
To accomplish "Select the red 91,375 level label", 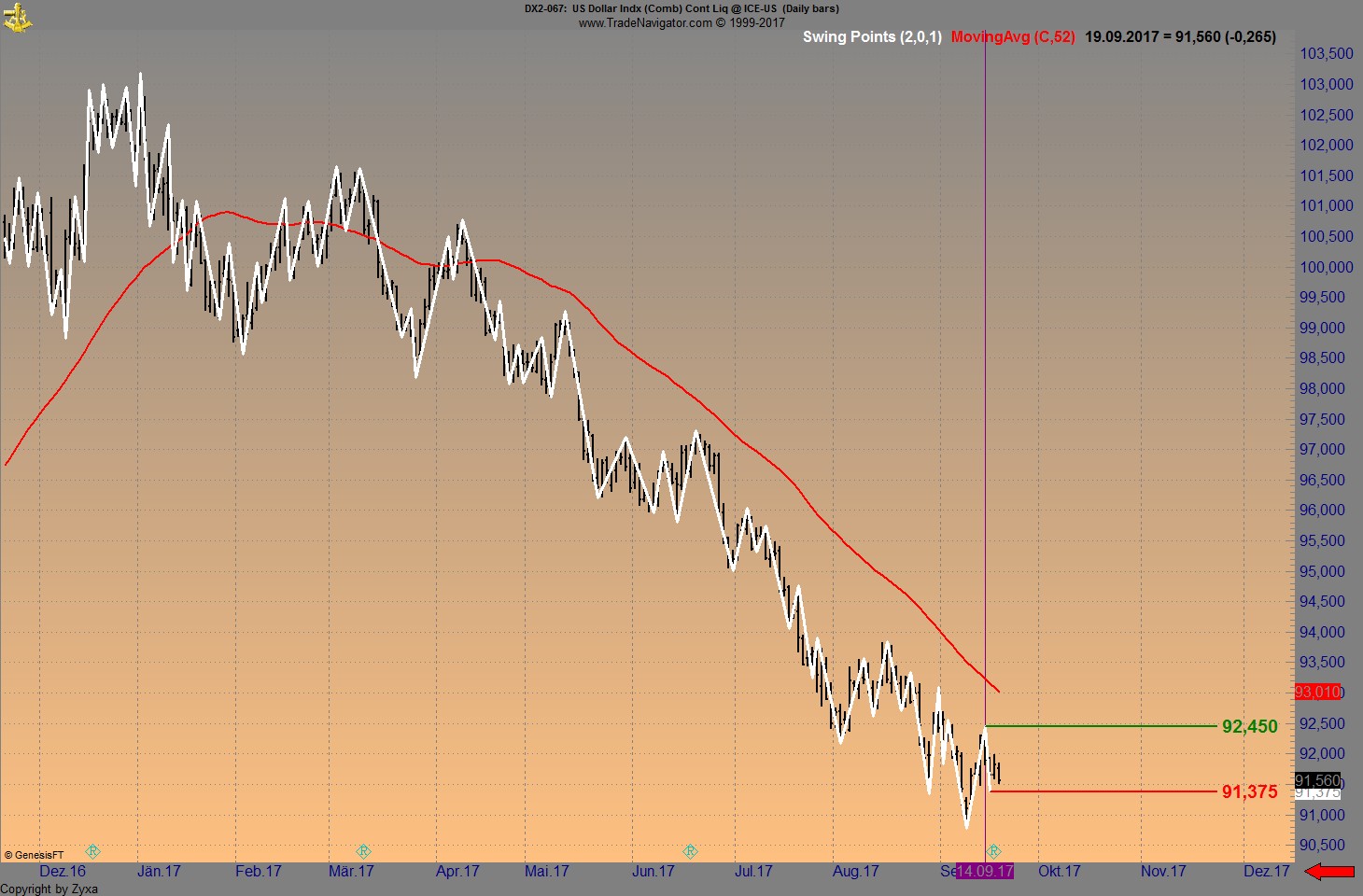I will 1250,791.
